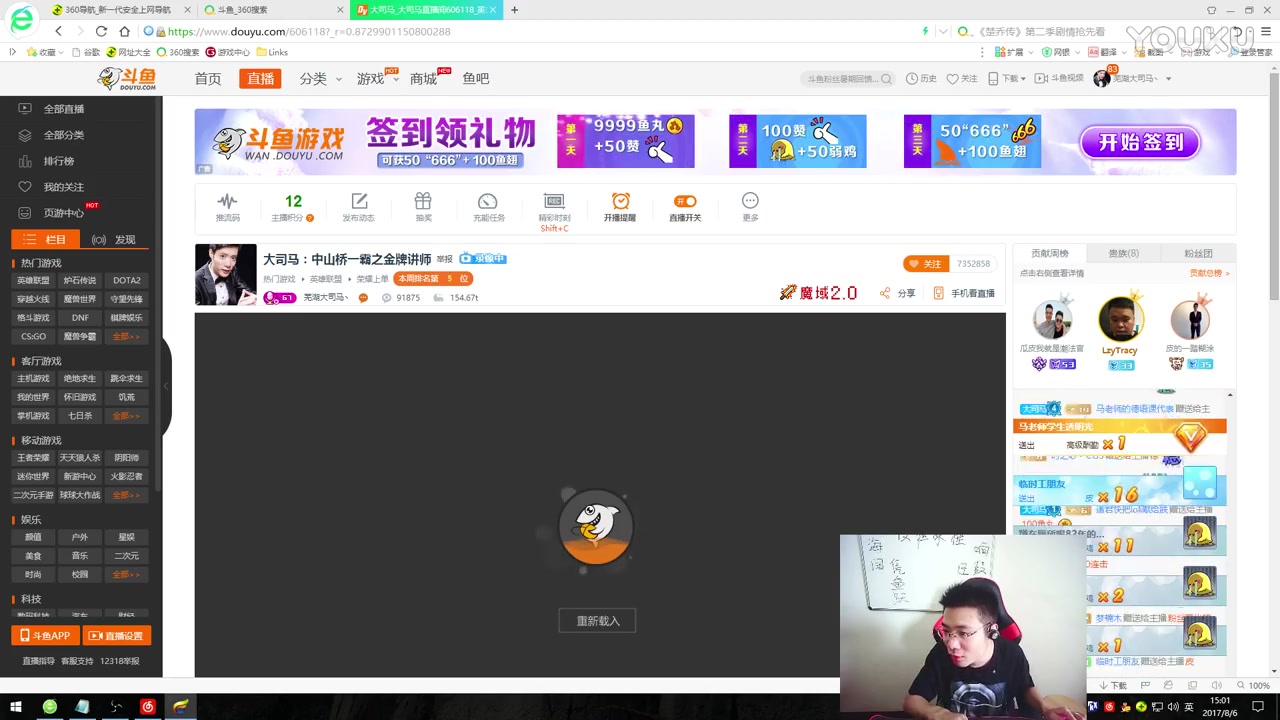This screenshot has width=1280, height=720.
Task: Expand the 分类 category dropdown
Action: coord(320,79)
